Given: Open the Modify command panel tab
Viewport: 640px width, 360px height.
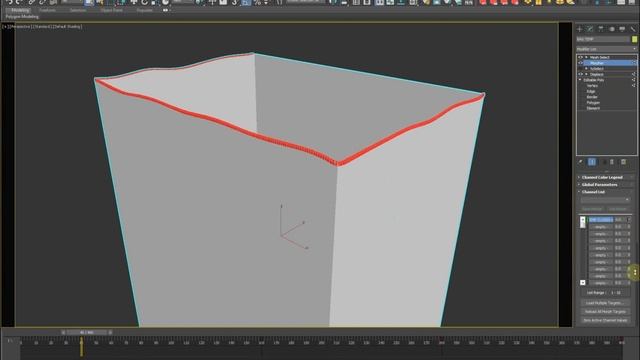Looking at the screenshot, I should [x=590, y=29].
